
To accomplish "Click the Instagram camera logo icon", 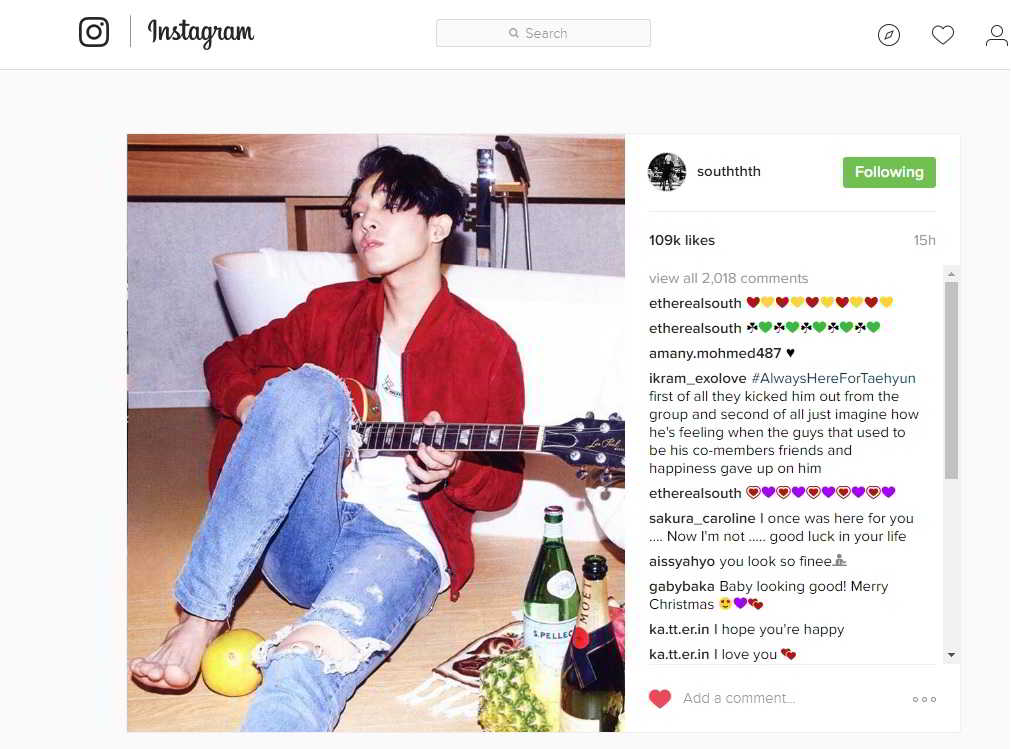I will click(x=93, y=32).
